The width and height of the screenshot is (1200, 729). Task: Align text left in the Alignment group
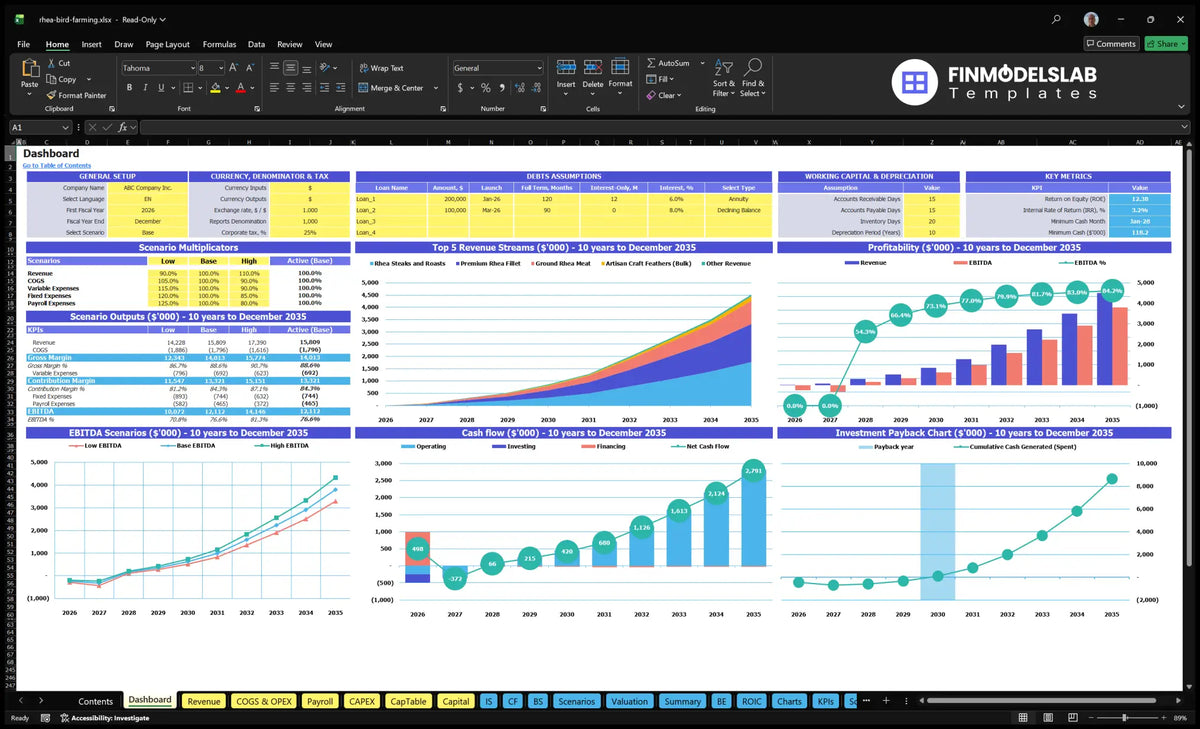(x=274, y=88)
